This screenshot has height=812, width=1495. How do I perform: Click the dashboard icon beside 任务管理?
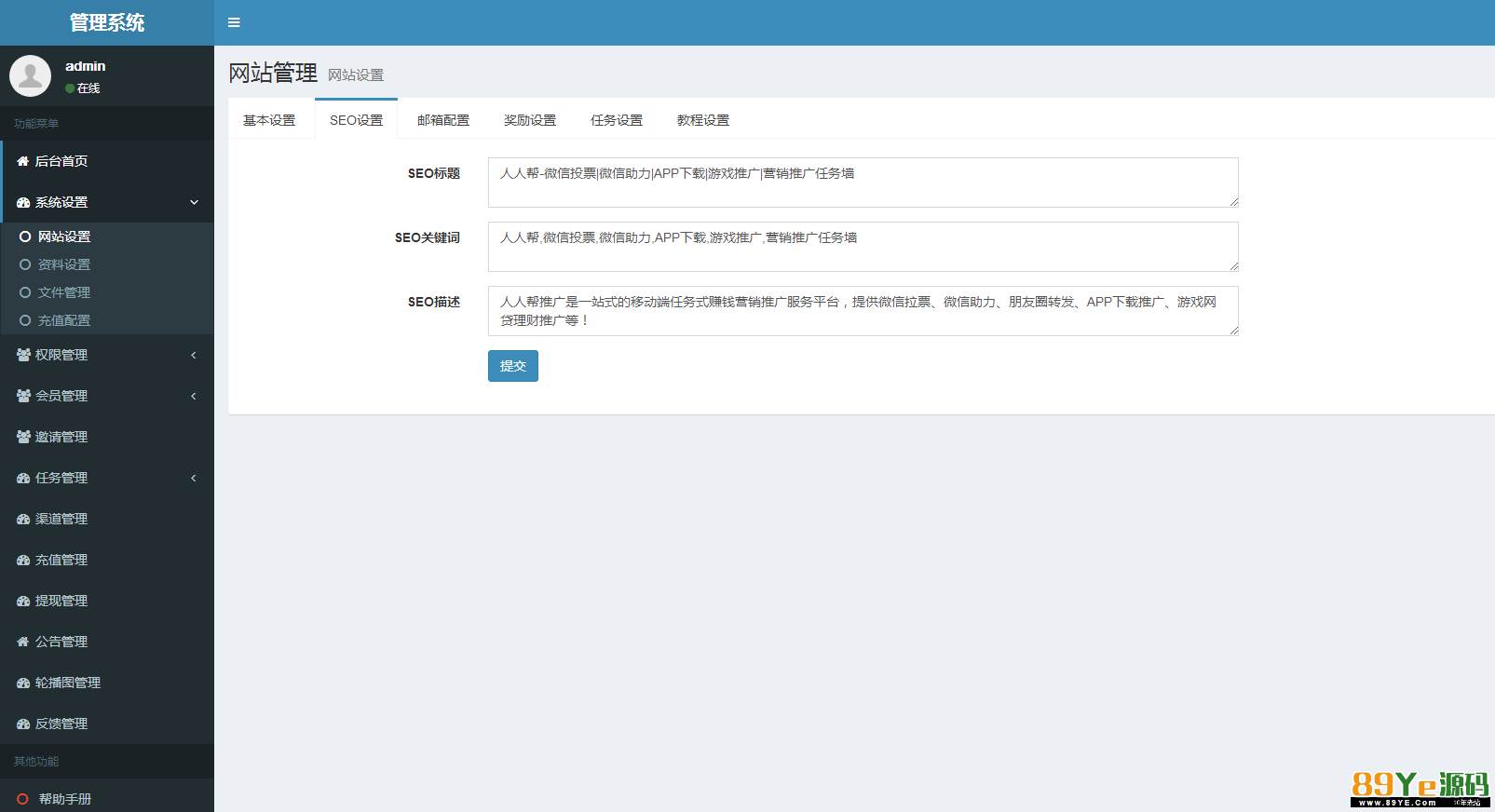(23, 478)
